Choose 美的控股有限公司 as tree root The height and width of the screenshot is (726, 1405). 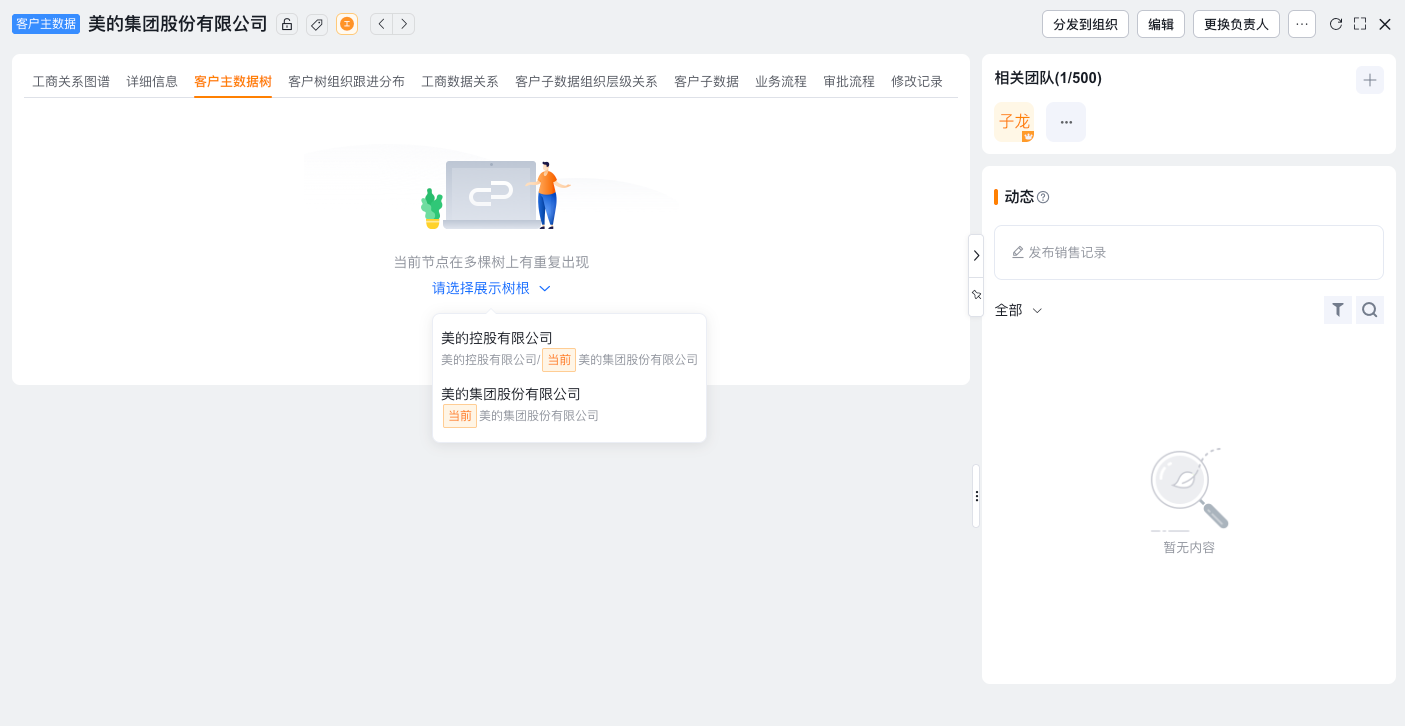(569, 348)
